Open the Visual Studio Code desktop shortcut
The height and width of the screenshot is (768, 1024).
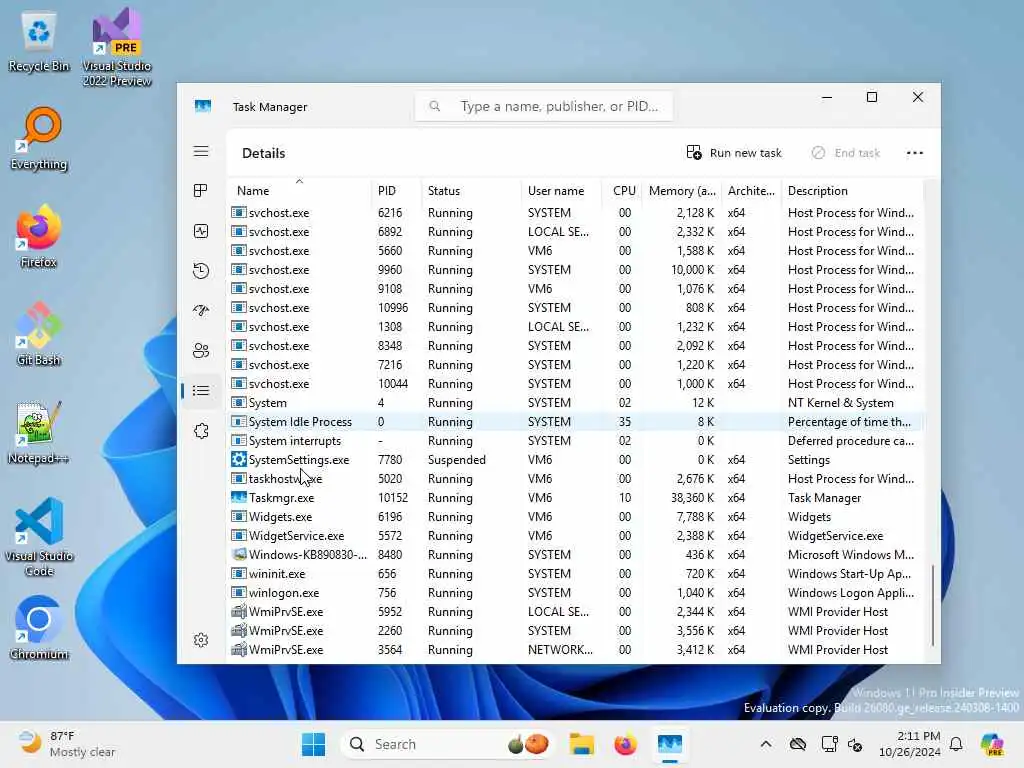(39, 537)
